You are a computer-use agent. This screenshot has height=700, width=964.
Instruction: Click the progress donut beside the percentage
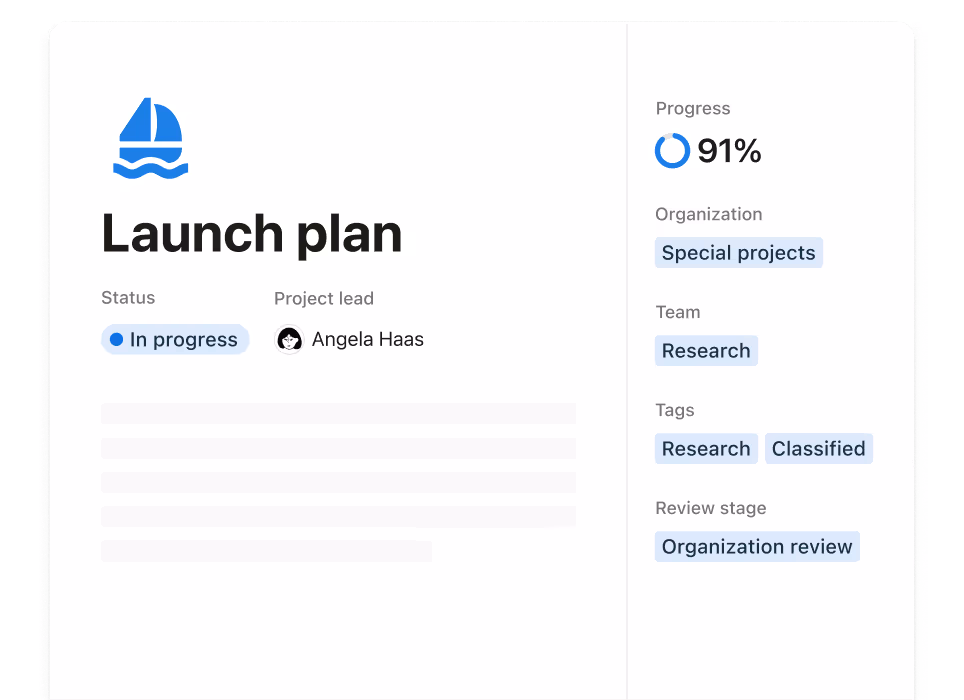pyautogui.click(x=672, y=150)
